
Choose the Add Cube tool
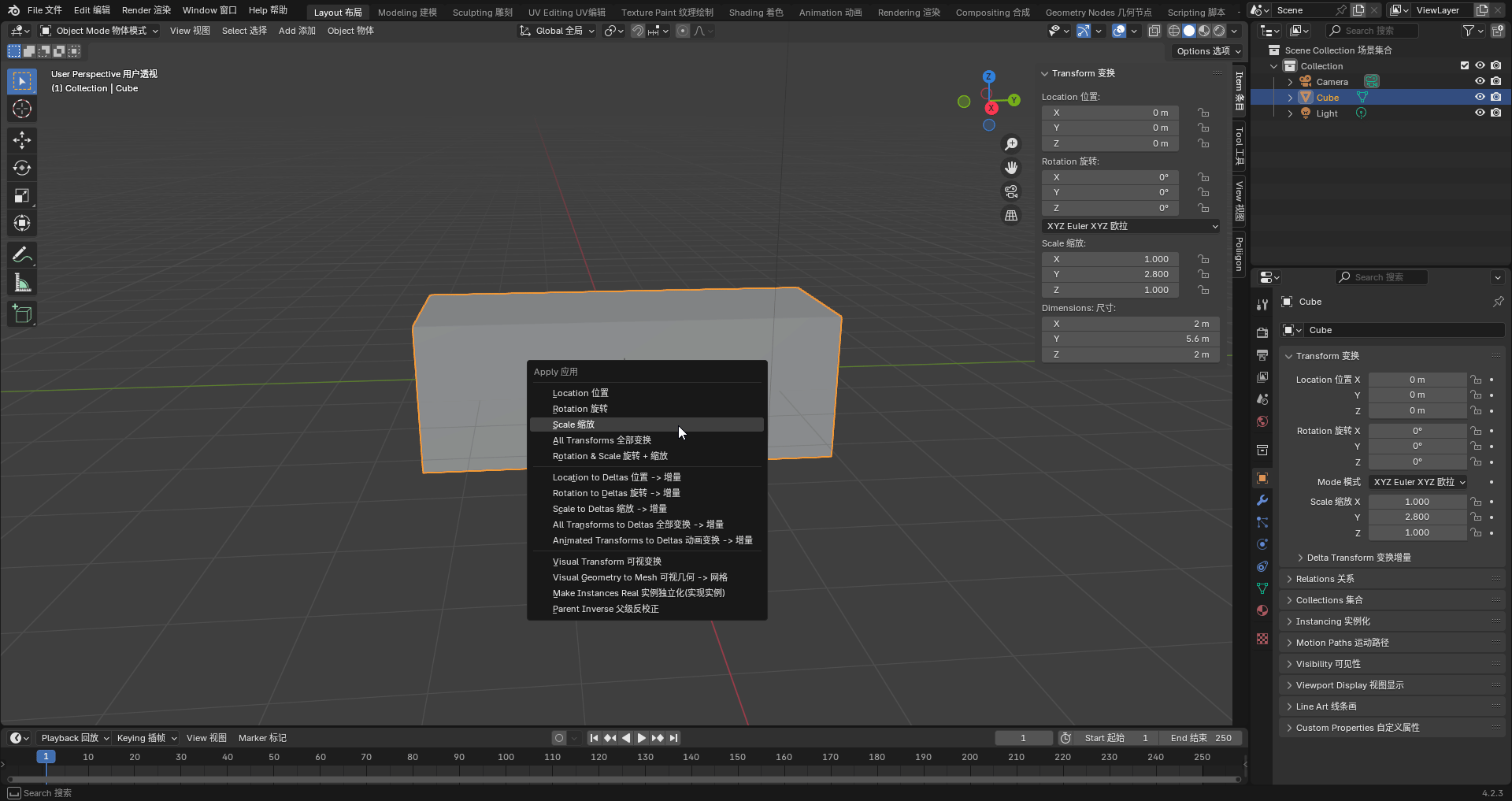coord(22,313)
